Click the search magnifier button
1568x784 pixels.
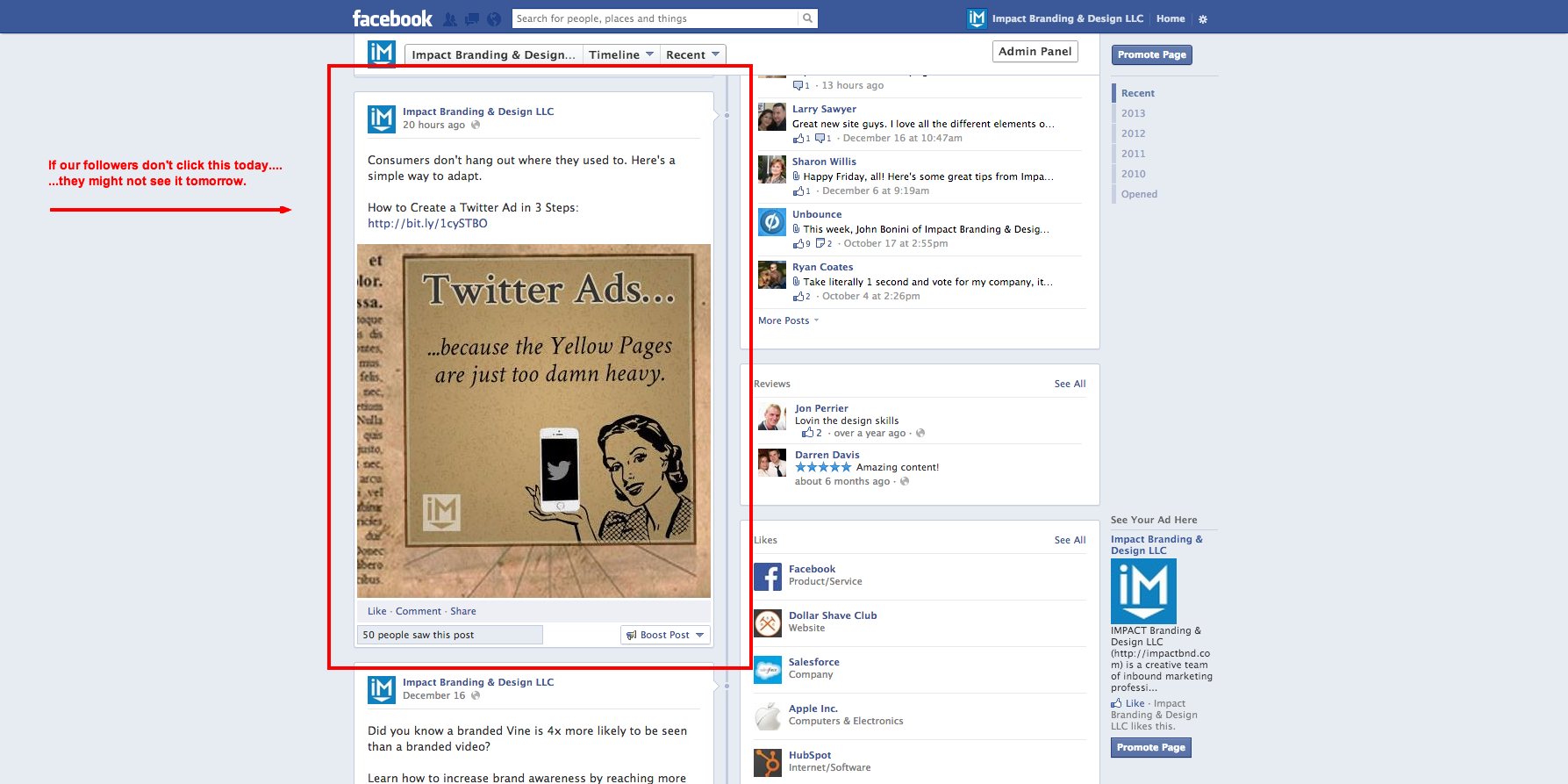pos(807,18)
